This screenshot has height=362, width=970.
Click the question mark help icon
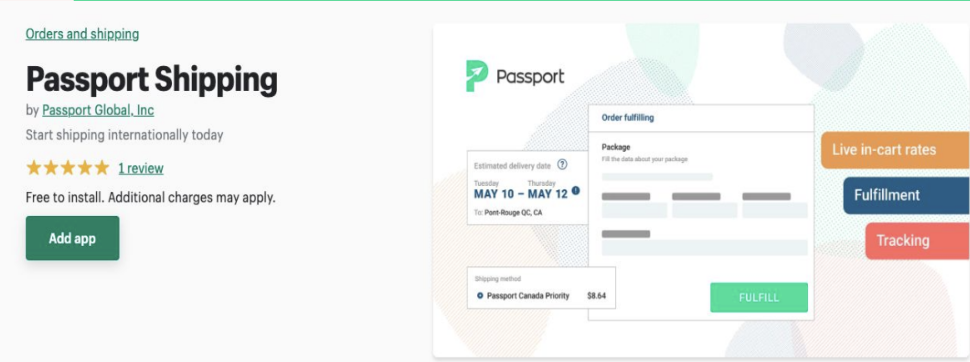pyautogui.click(x=562, y=165)
